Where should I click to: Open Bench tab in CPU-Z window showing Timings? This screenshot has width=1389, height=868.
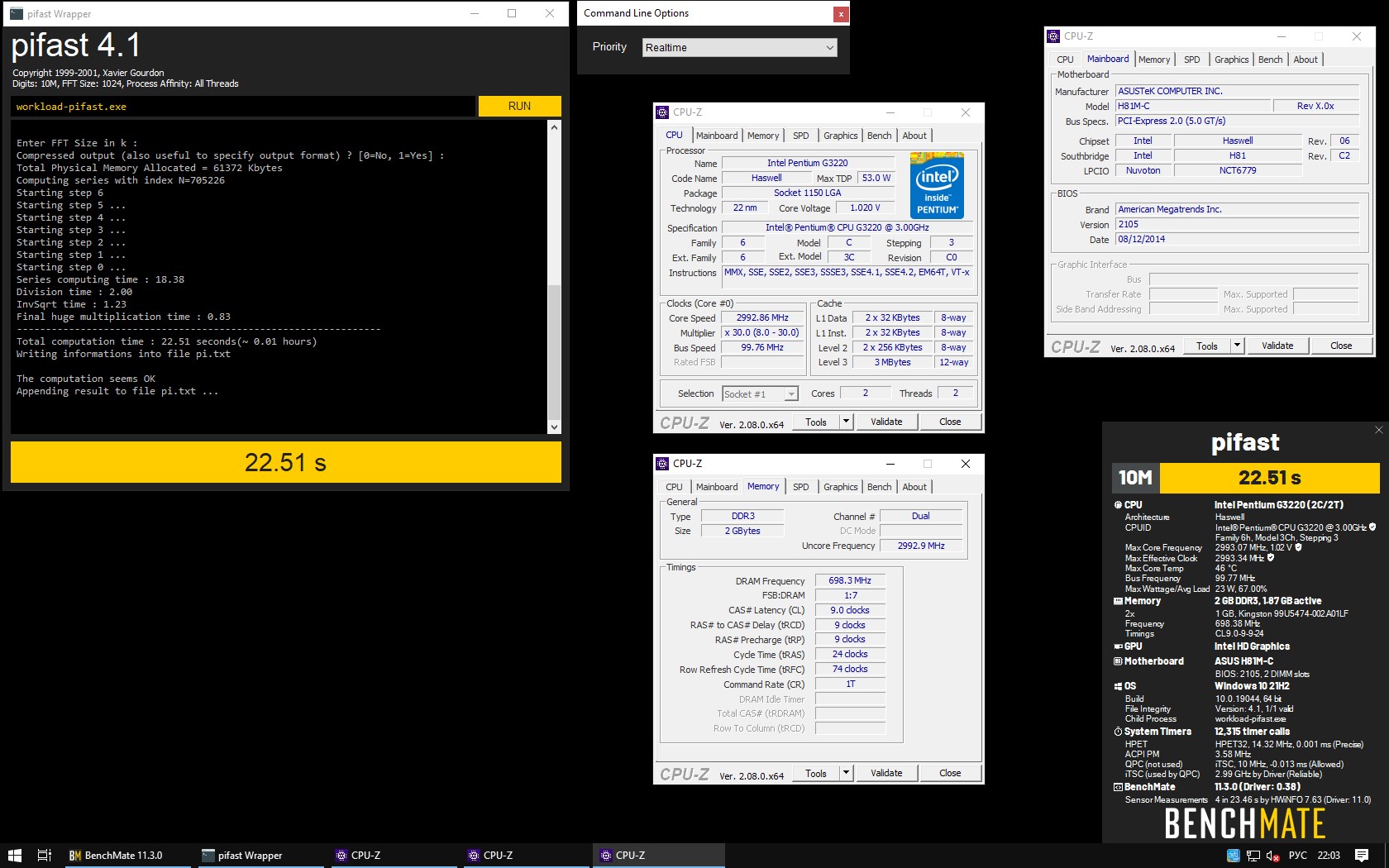(879, 487)
